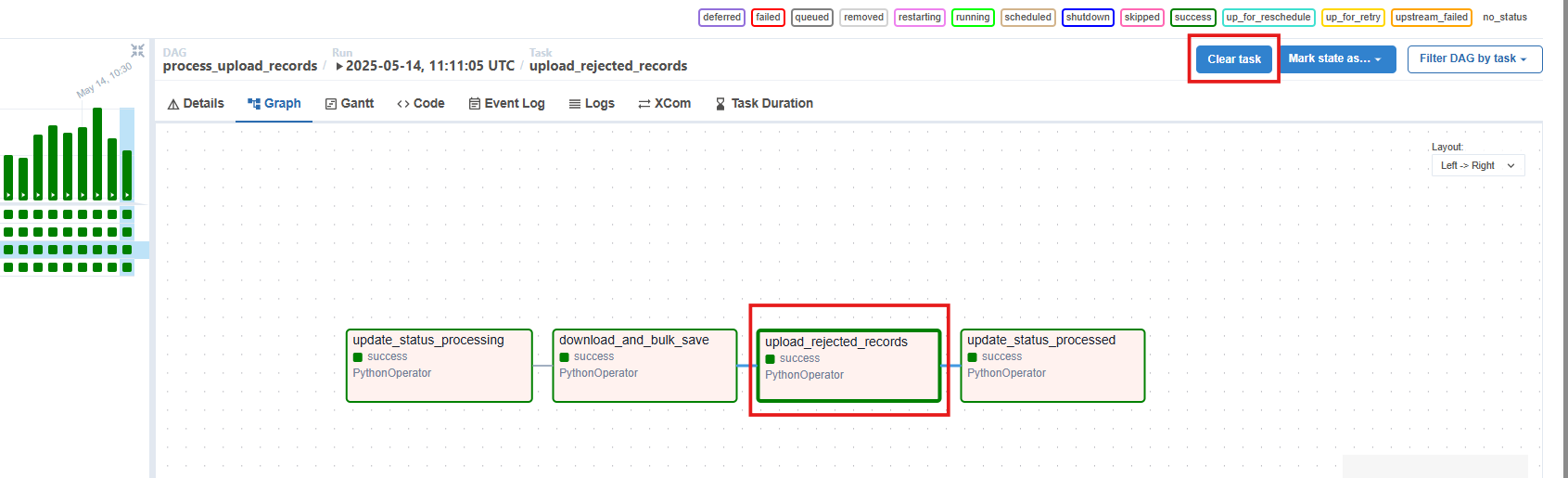This screenshot has height=478, width=1568.
Task: Select the tallest bar in the run duration chart
Action: click(97, 153)
